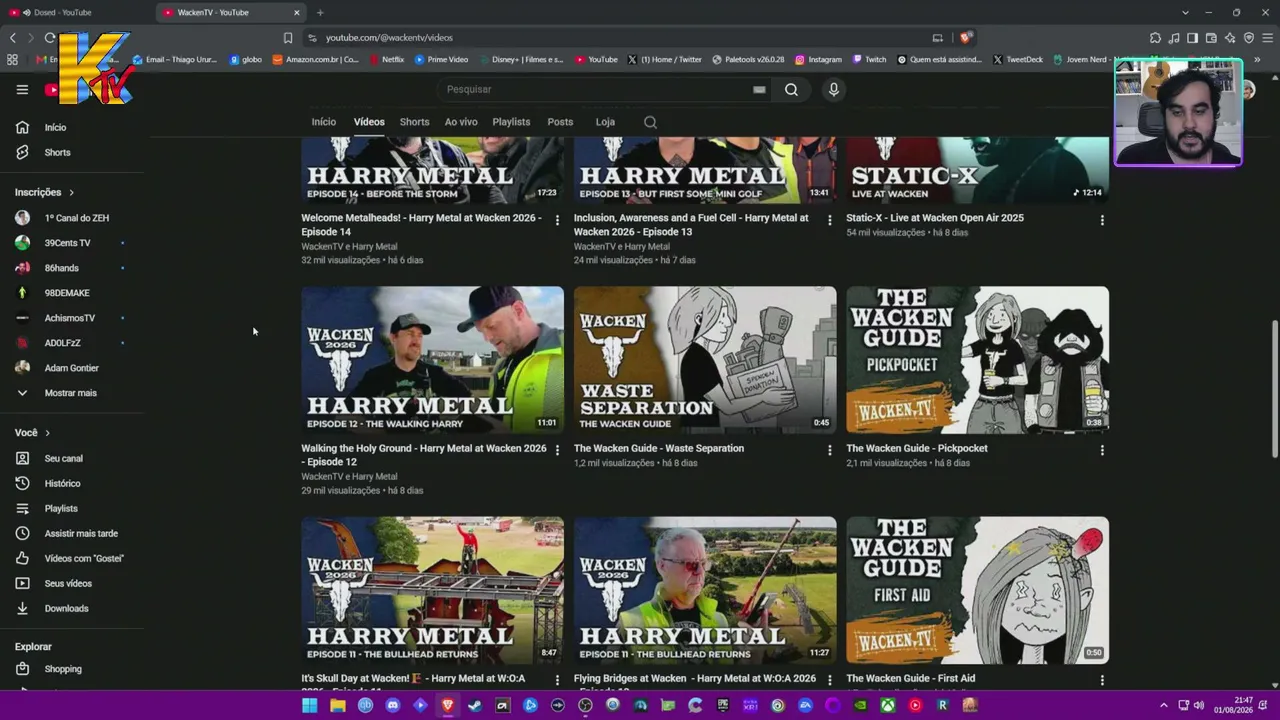
Task: Switch to the Início channel tab
Action: (324, 122)
